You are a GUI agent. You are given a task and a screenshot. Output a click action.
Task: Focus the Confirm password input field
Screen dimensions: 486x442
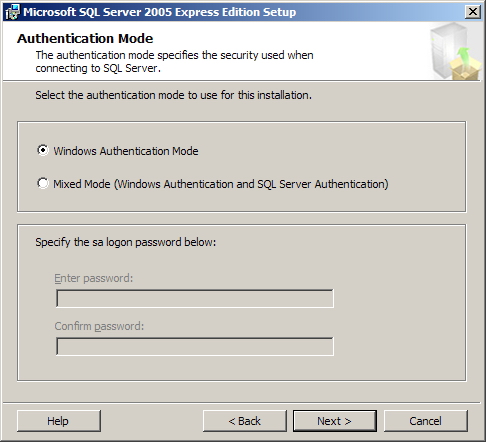(195, 346)
